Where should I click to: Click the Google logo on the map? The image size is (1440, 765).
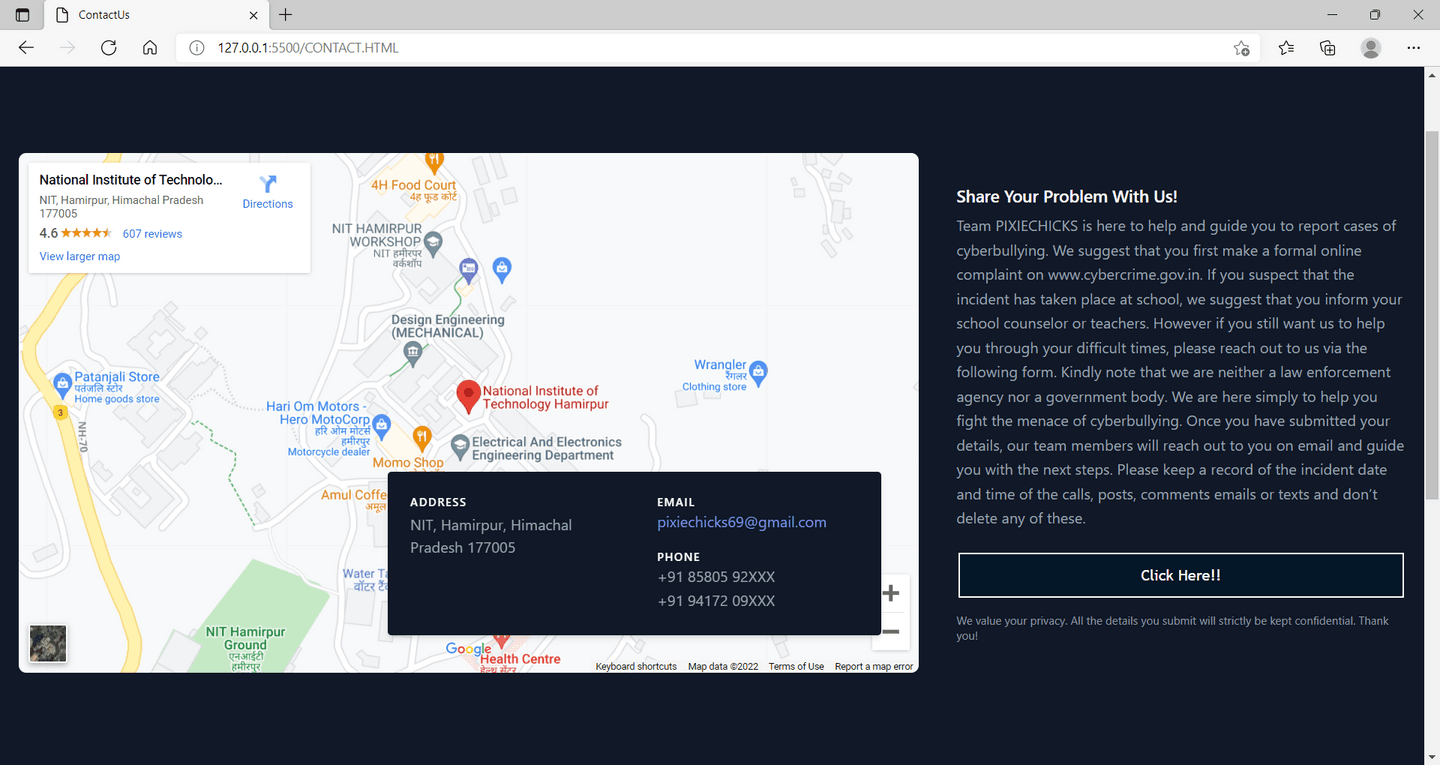coord(468,649)
